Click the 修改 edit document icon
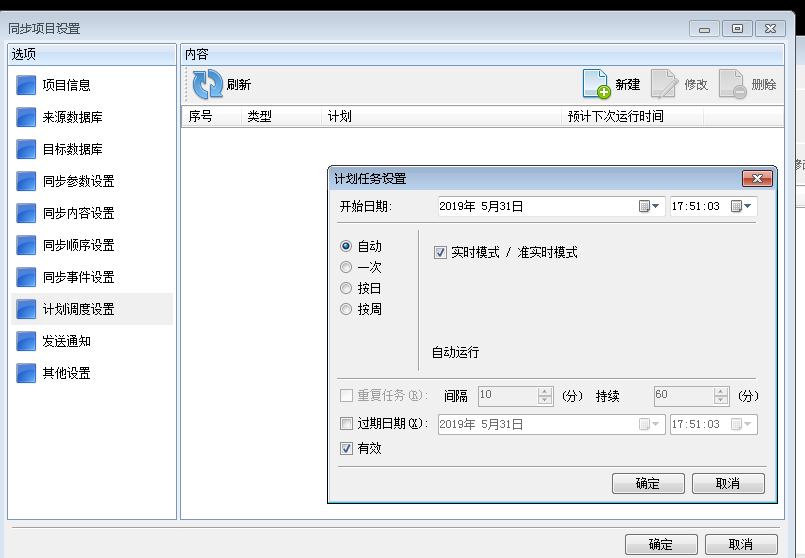The width and height of the screenshot is (805, 558). click(664, 84)
